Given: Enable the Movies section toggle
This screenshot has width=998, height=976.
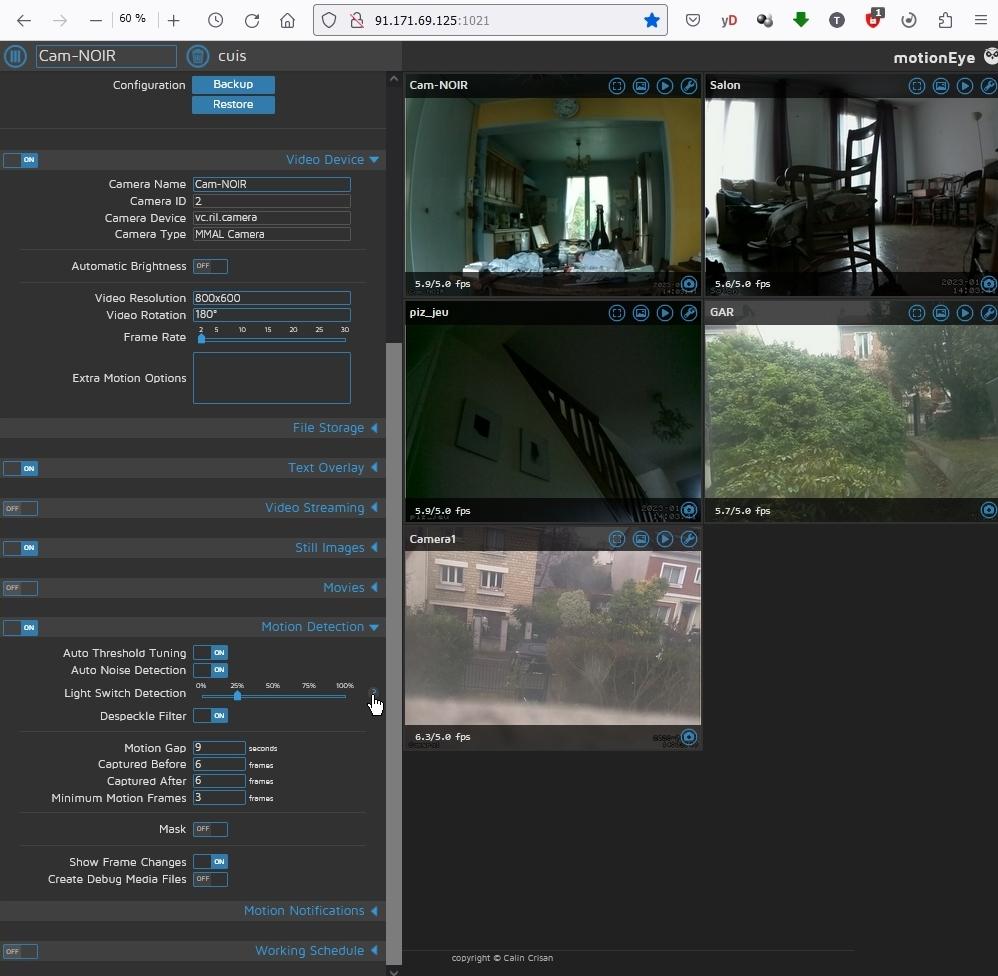Looking at the screenshot, I should (x=20, y=588).
